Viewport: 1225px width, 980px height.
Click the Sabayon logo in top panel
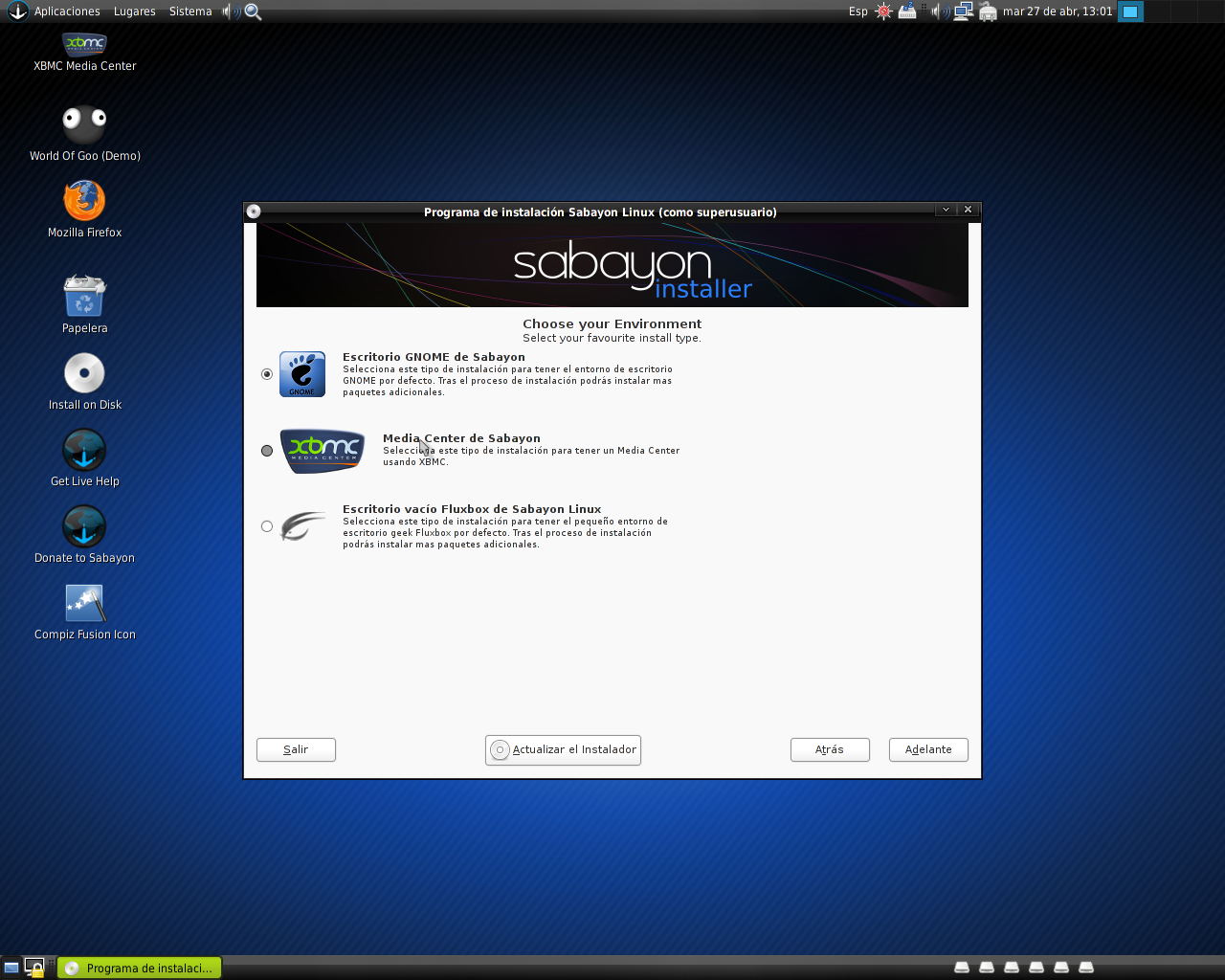click(17, 11)
